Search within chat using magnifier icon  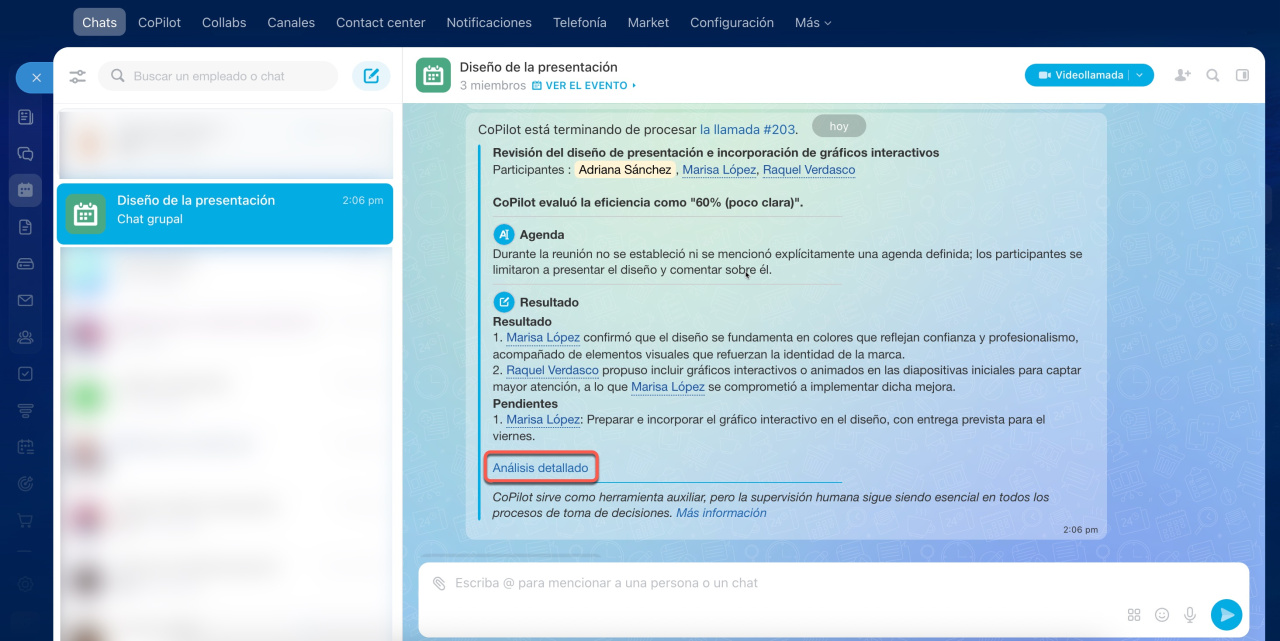click(1212, 75)
